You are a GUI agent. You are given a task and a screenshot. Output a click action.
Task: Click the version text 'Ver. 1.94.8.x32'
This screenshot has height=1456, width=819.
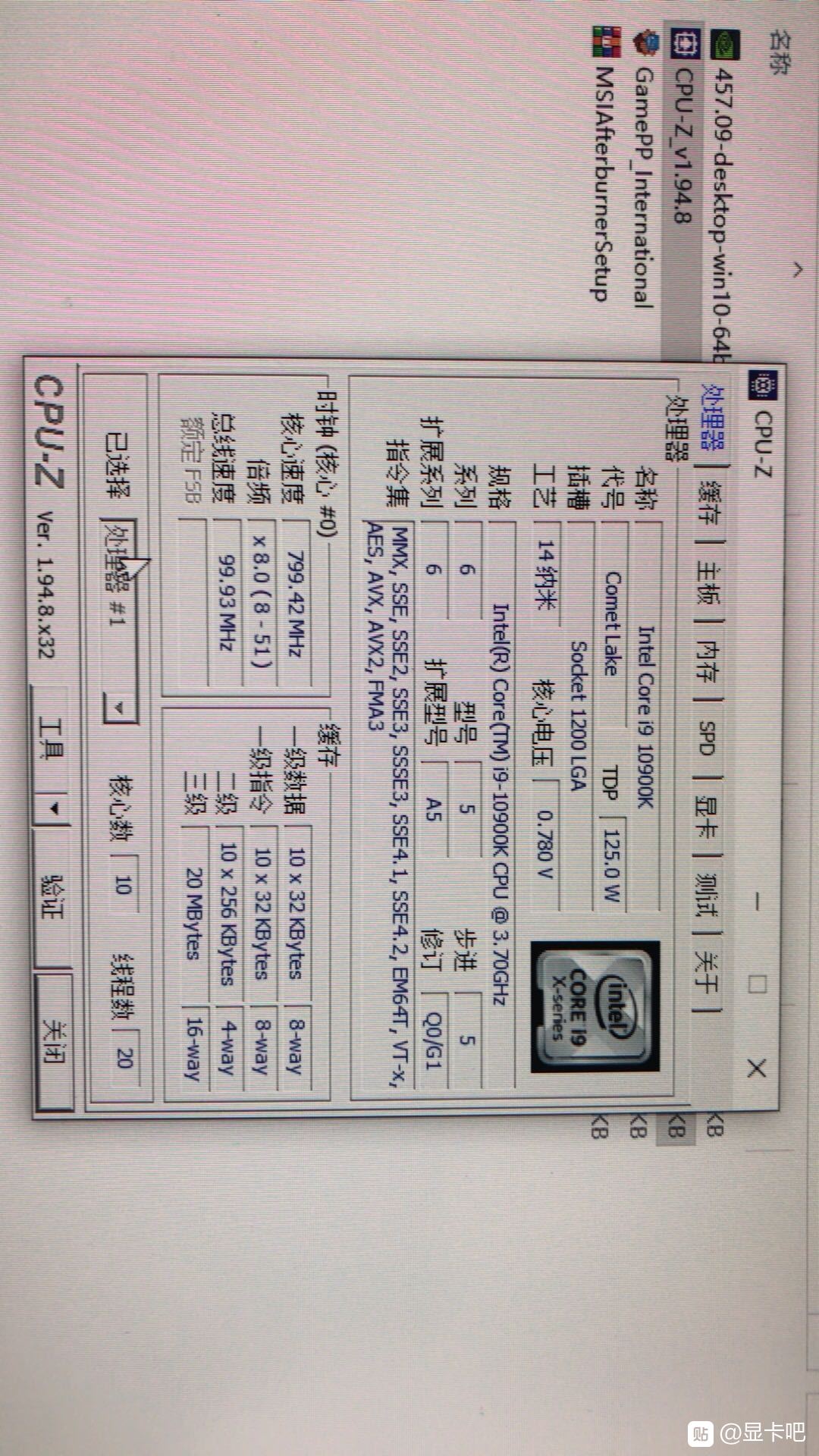click(x=47, y=585)
